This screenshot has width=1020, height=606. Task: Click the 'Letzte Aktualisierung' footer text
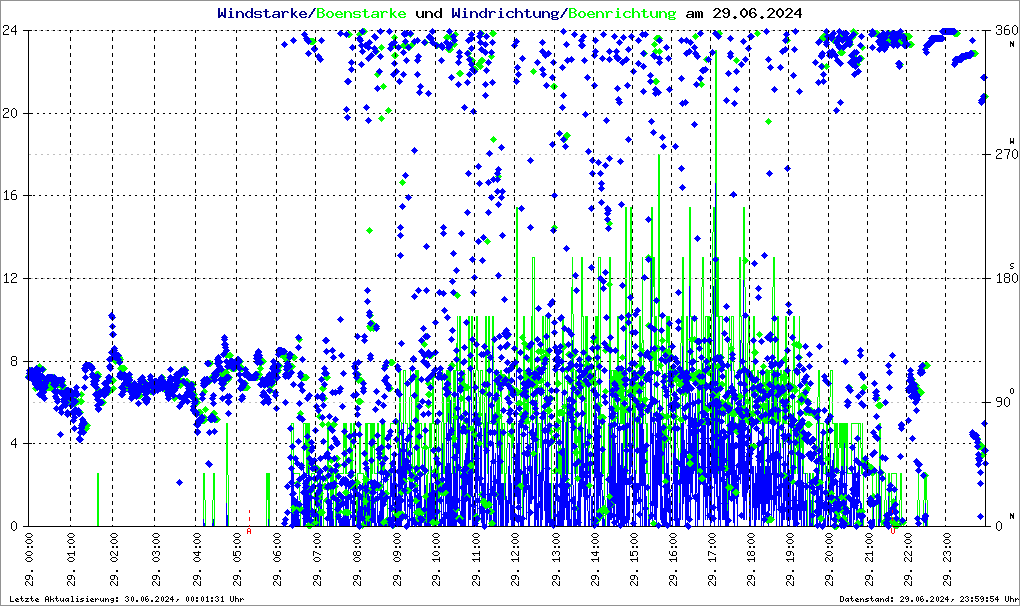click(x=63, y=599)
